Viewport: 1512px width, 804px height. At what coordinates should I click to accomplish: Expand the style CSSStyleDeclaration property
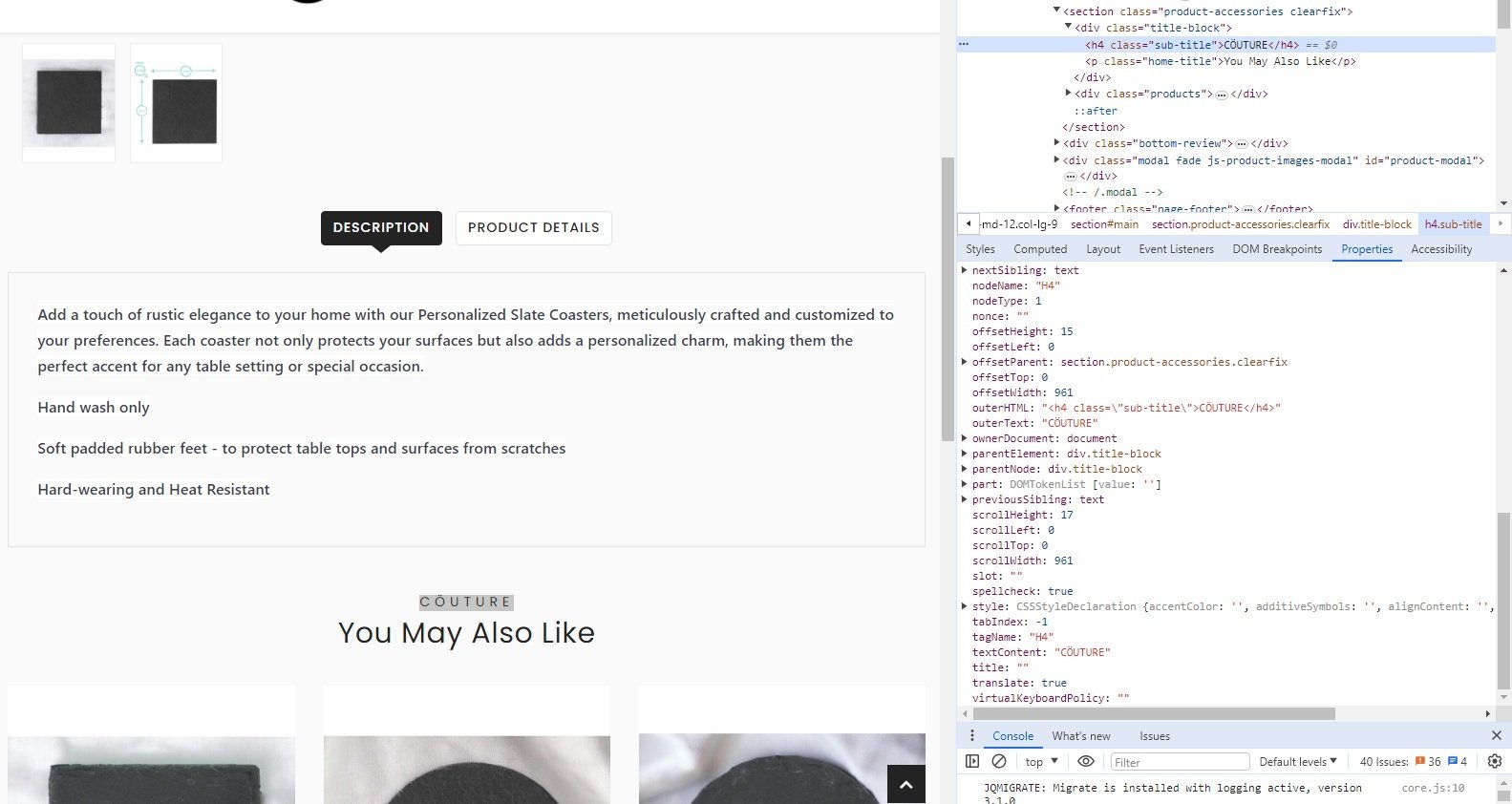pos(965,606)
